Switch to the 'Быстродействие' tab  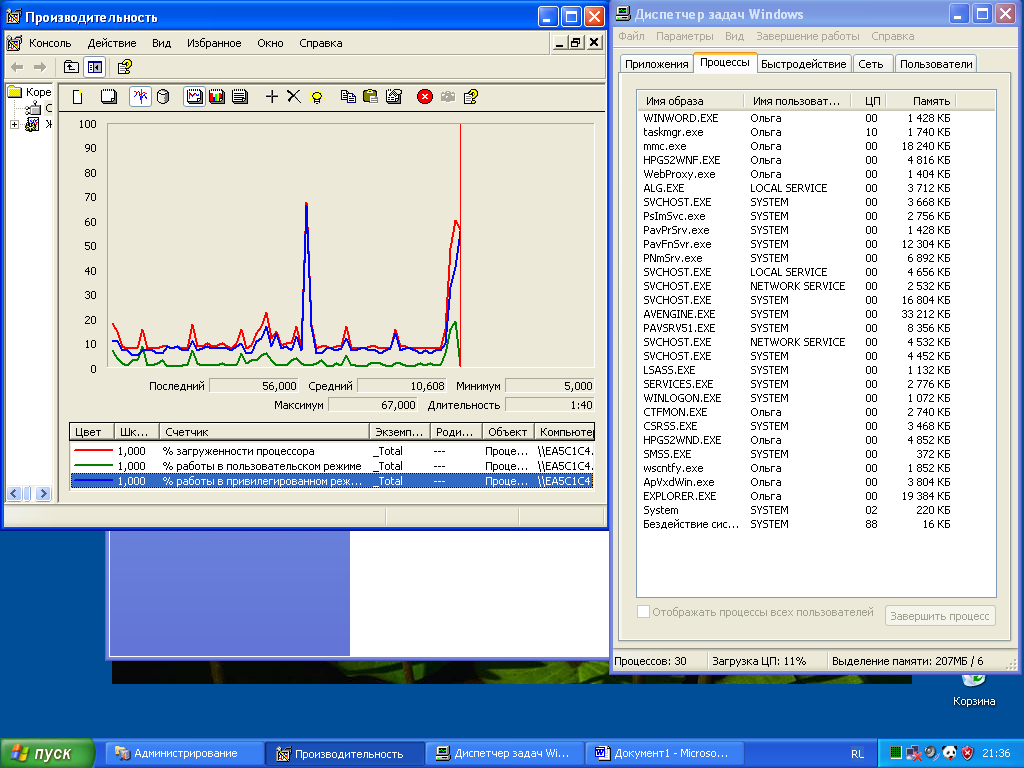point(803,64)
